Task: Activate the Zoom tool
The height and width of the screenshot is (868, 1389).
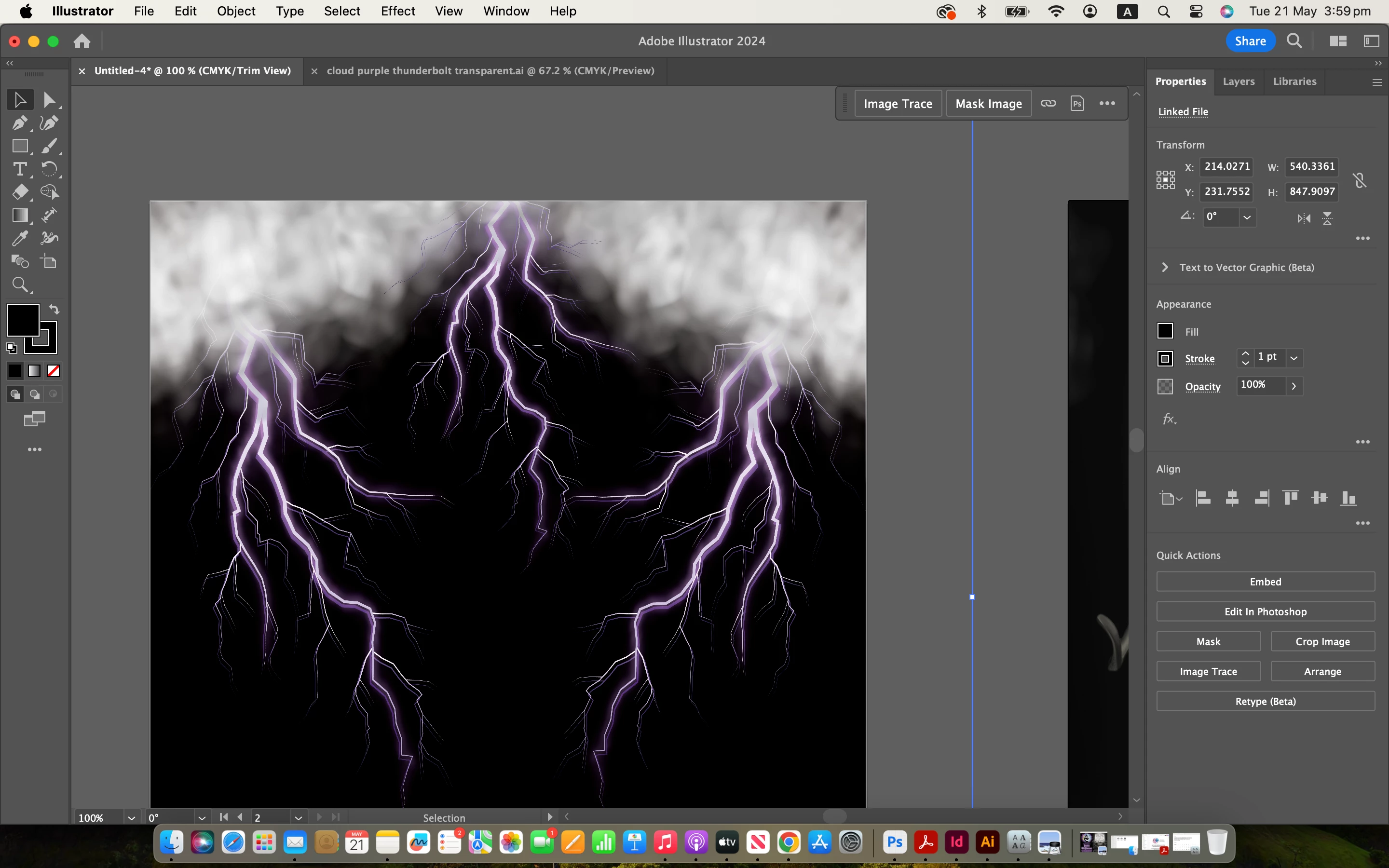Action: click(x=19, y=285)
